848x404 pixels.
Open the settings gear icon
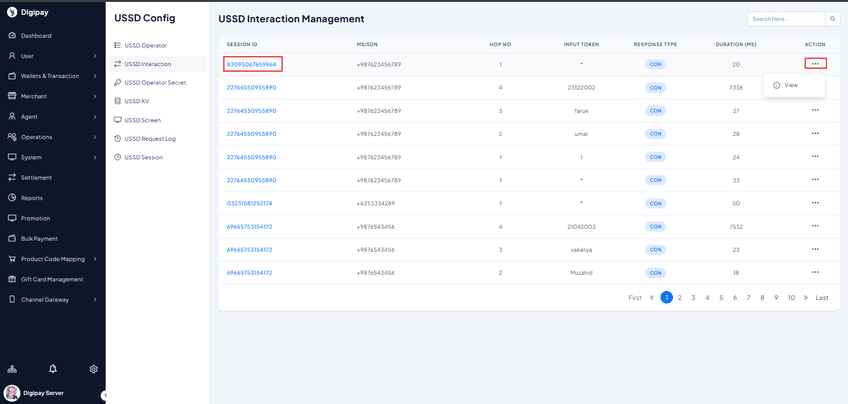pos(94,369)
